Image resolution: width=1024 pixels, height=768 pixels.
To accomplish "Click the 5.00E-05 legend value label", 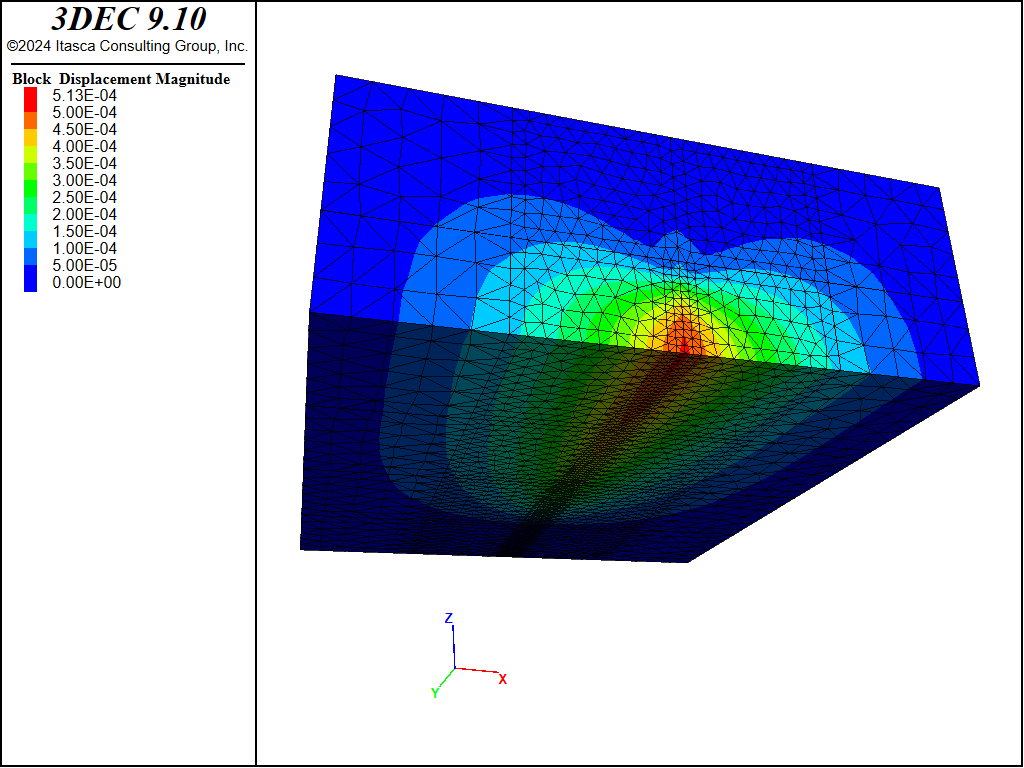I will (x=85, y=265).
